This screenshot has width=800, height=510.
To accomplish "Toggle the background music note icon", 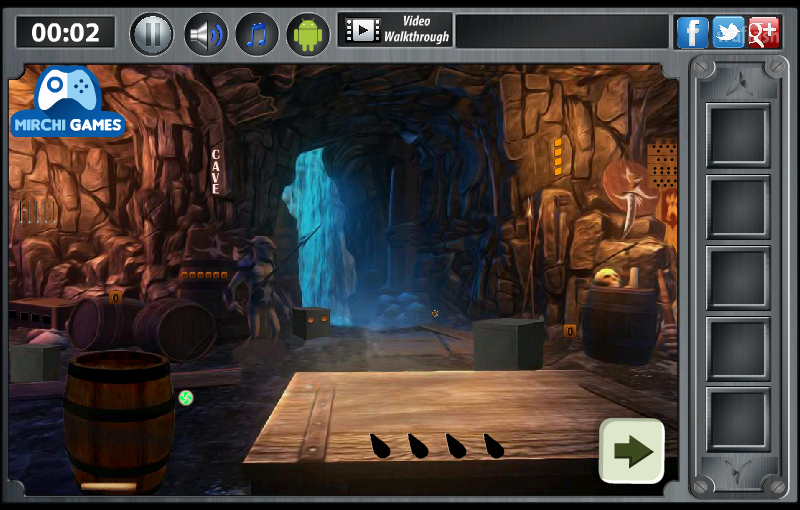I will coord(257,34).
